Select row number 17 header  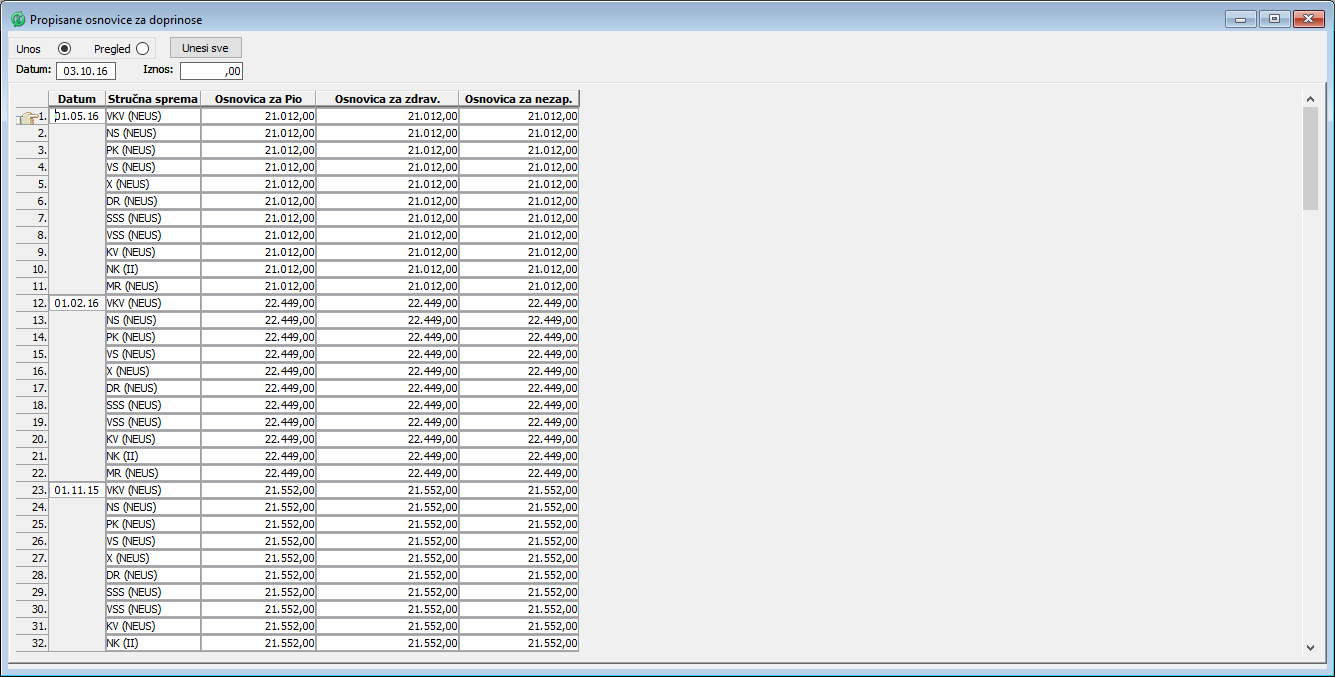(32, 388)
